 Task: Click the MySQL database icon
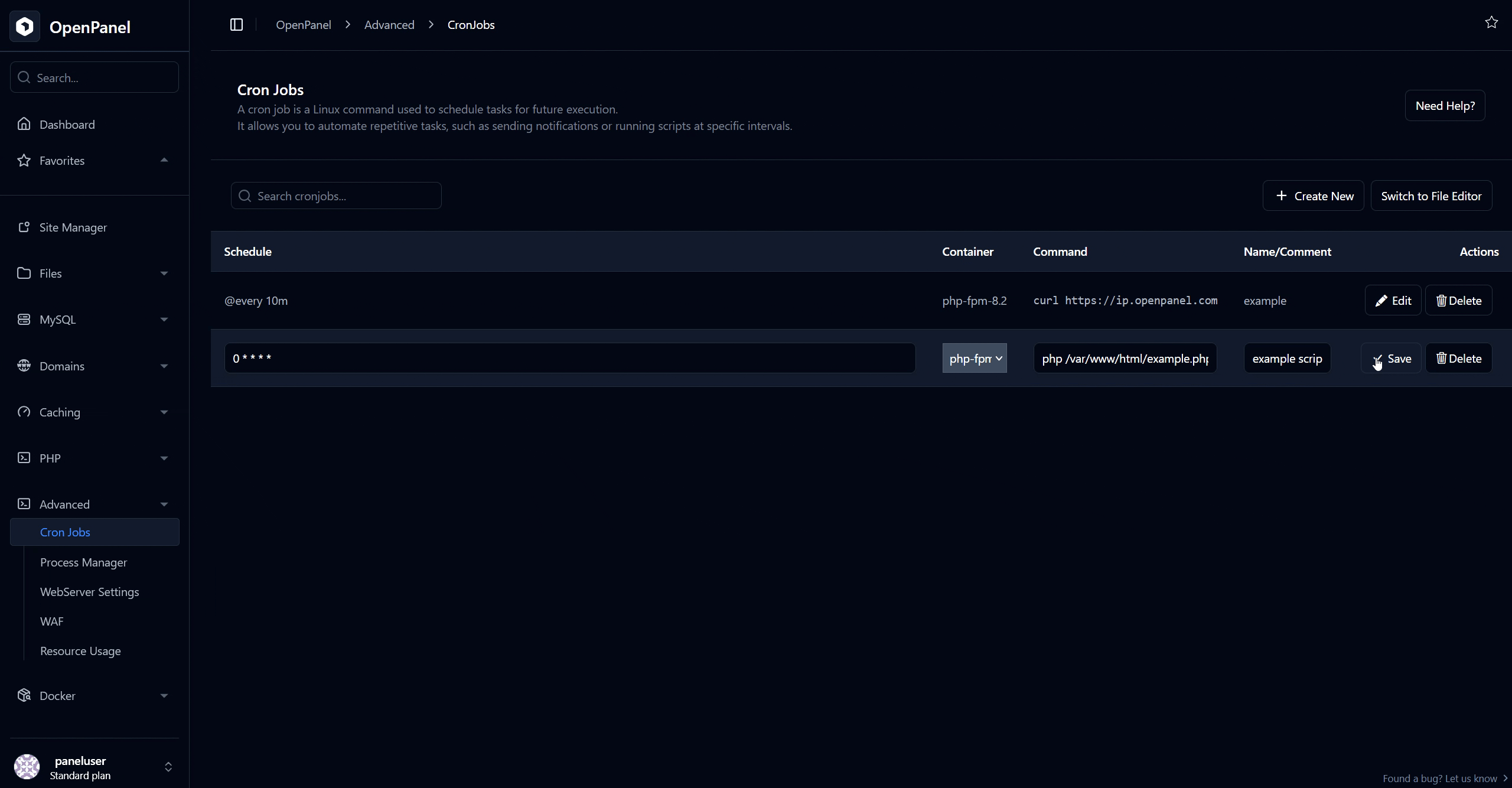(x=24, y=319)
